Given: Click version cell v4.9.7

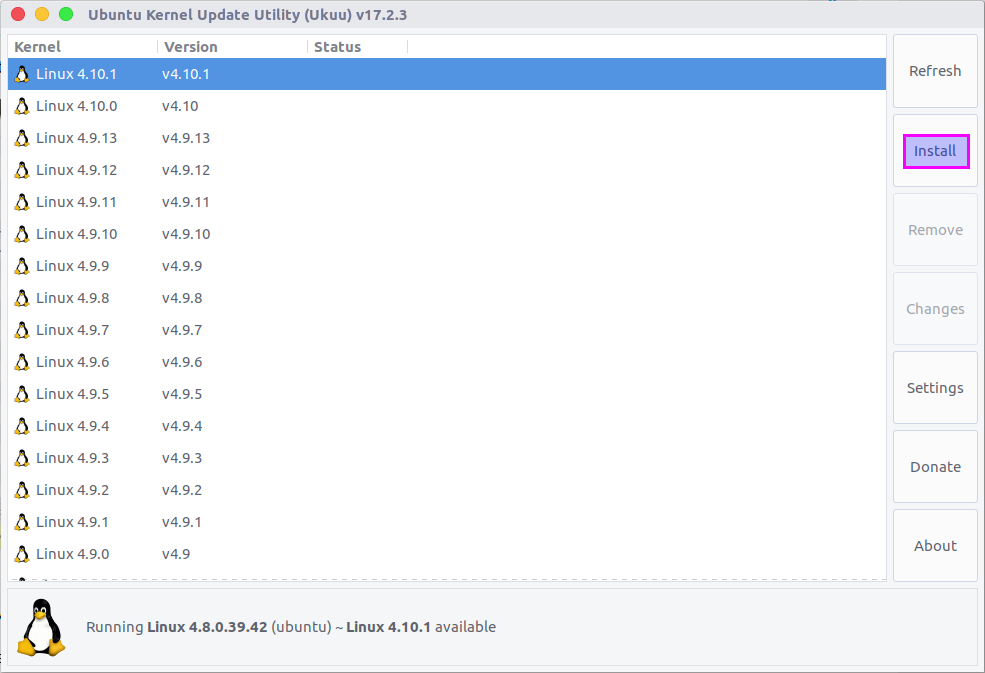Looking at the screenshot, I should pos(182,331).
